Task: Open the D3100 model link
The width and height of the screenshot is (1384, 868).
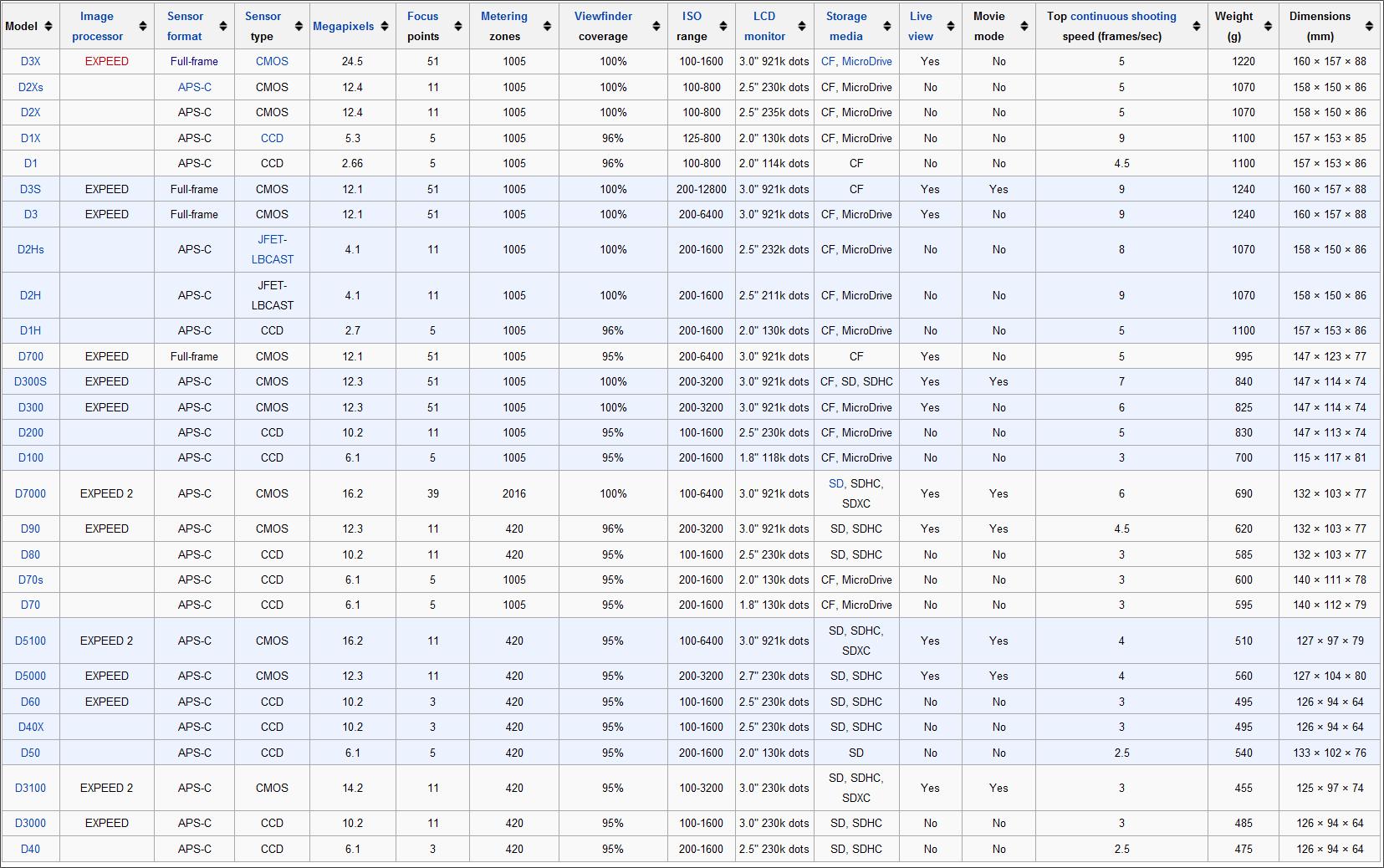Action: click(x=30, y=788)
